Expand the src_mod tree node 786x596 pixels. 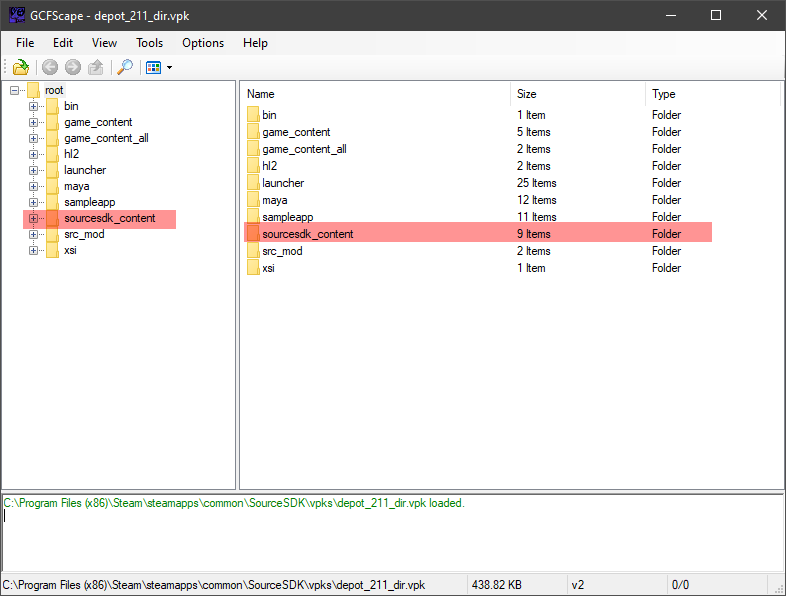pos(33,235)
